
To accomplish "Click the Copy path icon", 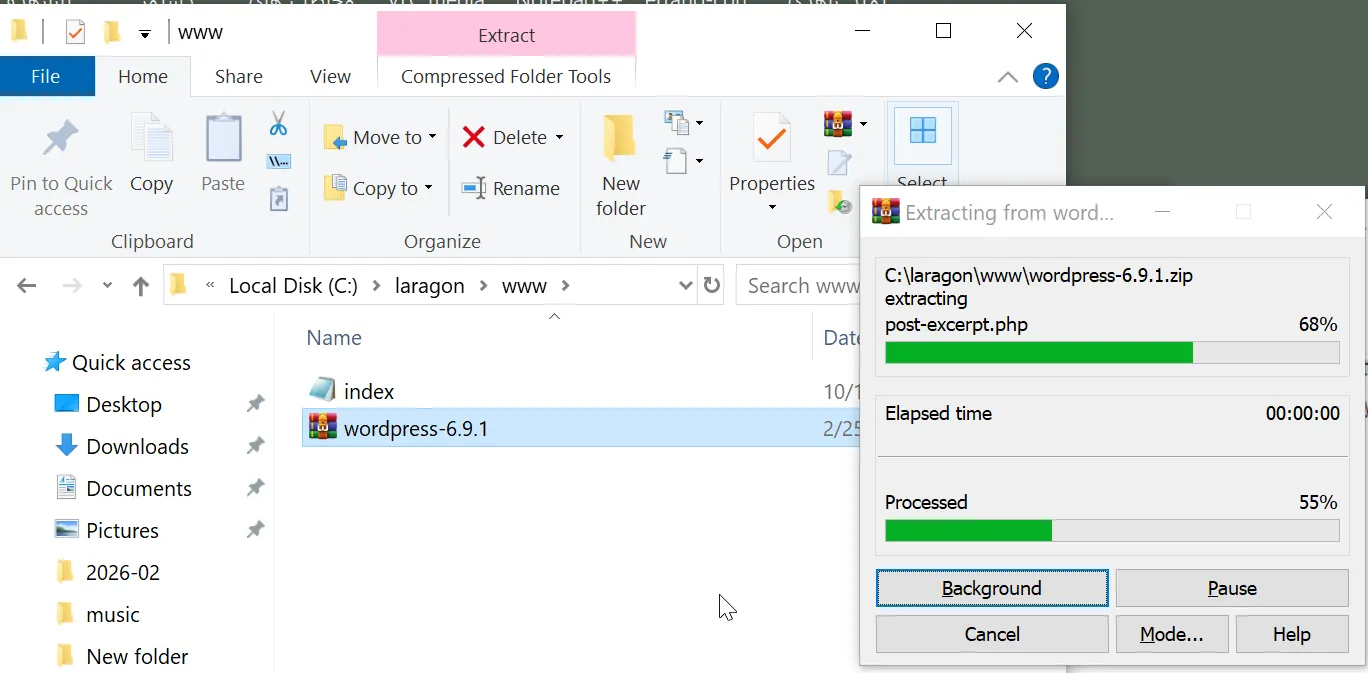I will pyautogui.click(x=279, y=161).
